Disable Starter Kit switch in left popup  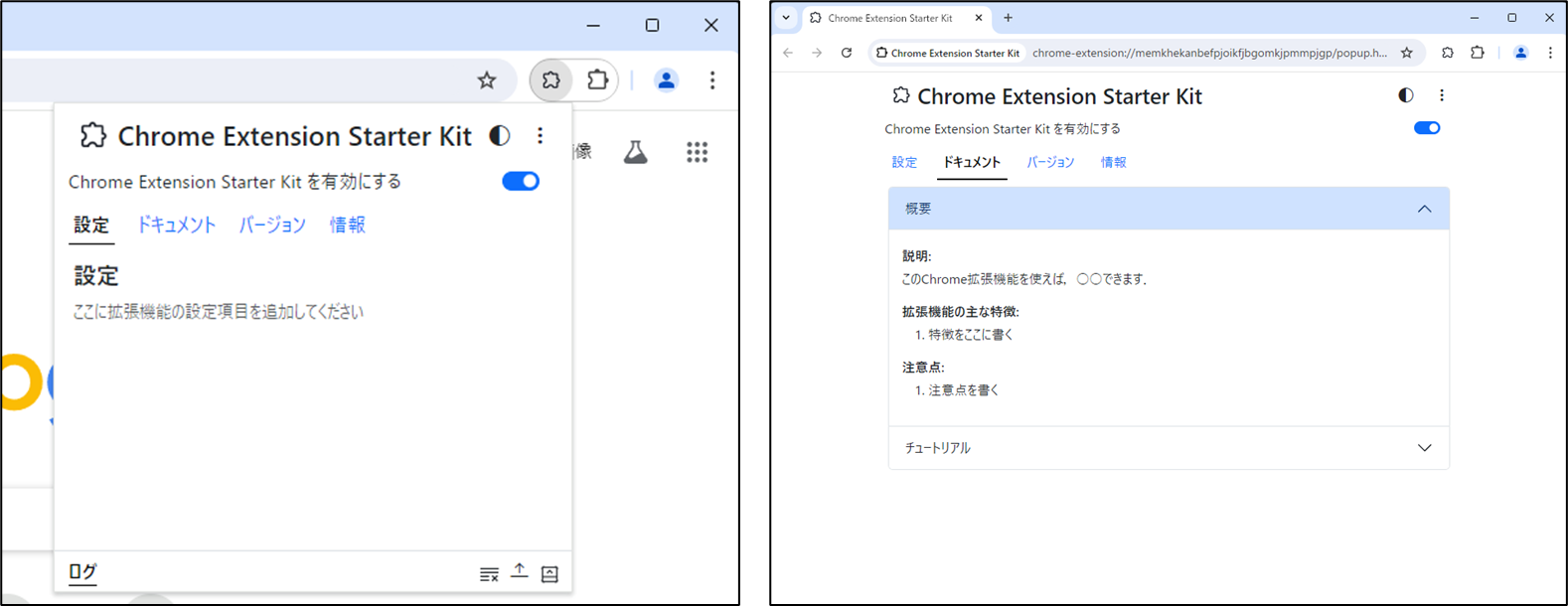click(521, 181)
